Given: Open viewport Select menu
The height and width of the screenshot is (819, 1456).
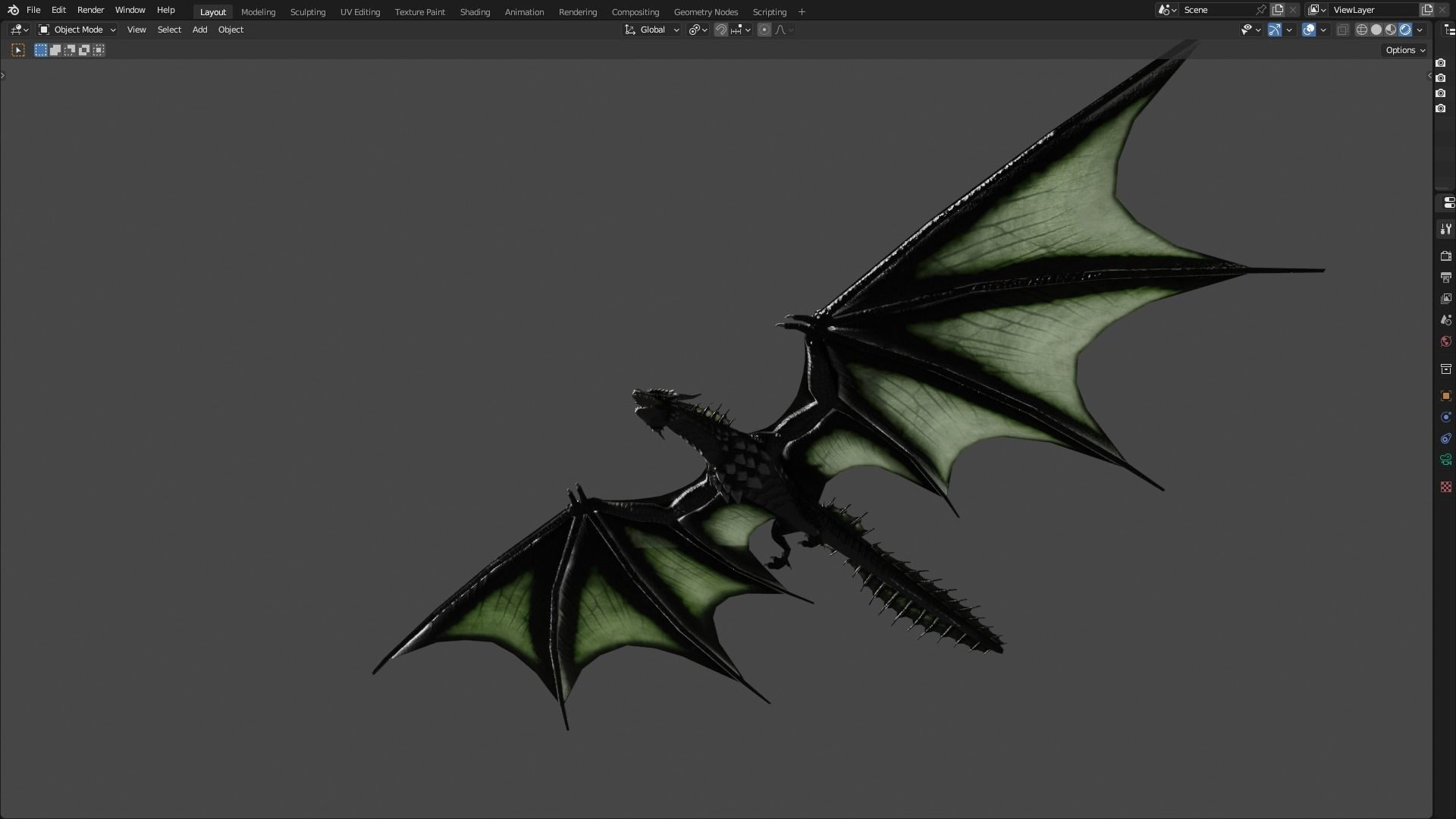Looking at the screenshot, I should (x=169, y=30).
